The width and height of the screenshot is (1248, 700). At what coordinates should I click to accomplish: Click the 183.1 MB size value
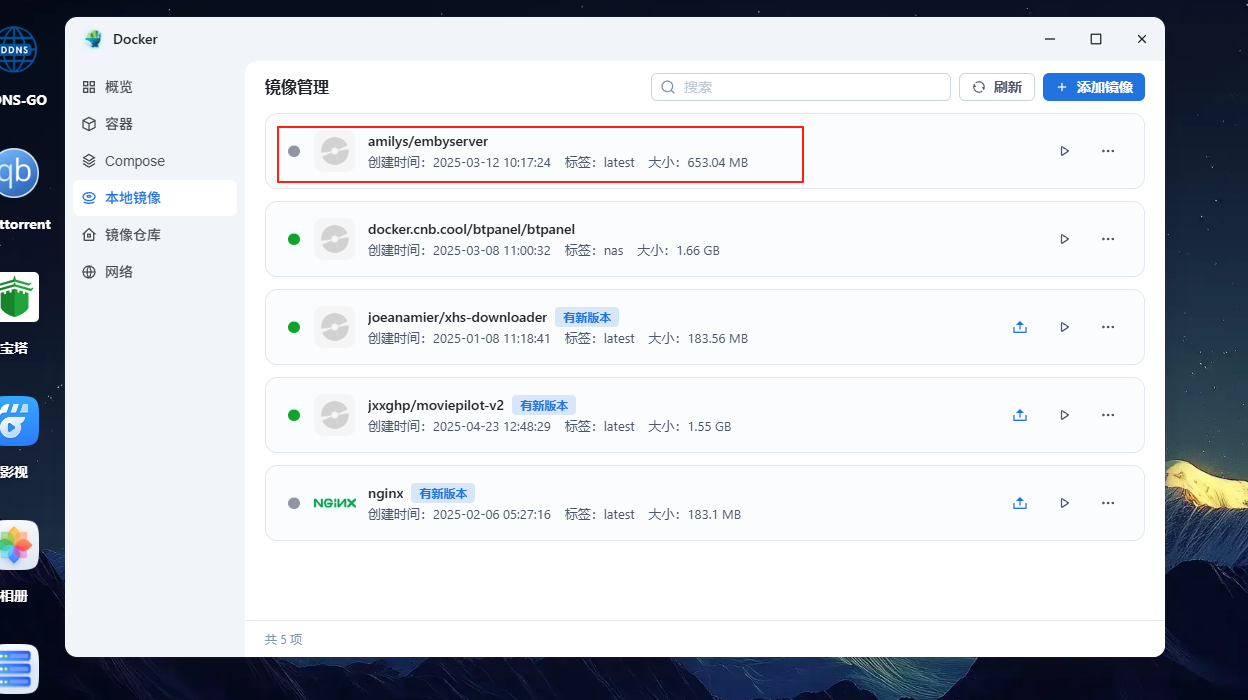pyautogui.click(x=714, y=514)
